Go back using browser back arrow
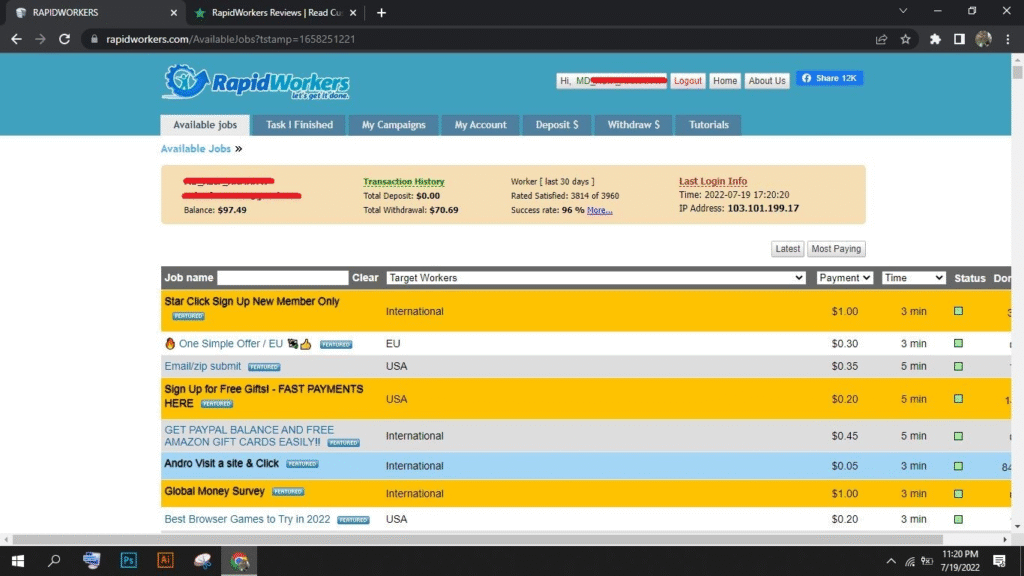The width and height of the screenshot is (1024, 576). (16, 39)
